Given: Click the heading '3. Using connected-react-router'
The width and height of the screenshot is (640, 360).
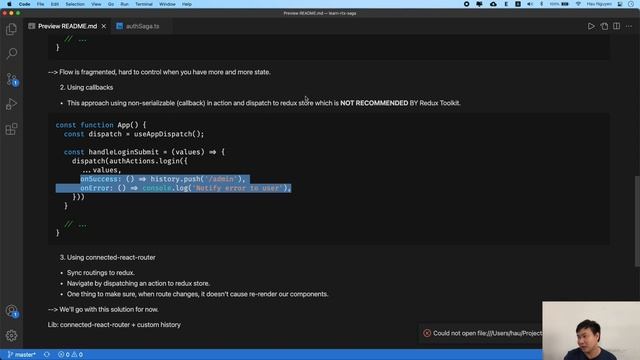Looking at the screenshot, I should coord(107,258).
